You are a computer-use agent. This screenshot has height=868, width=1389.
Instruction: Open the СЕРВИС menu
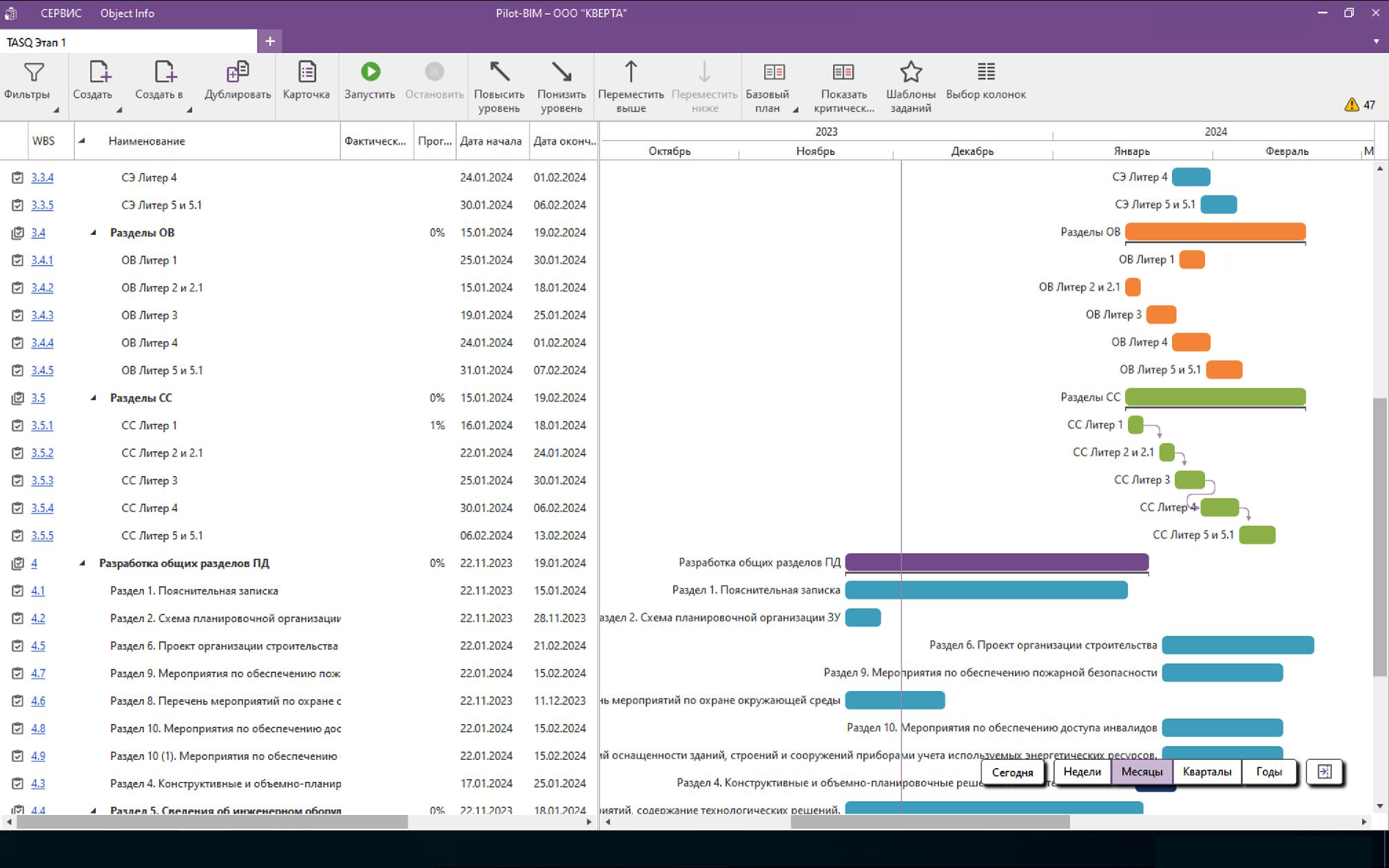pyautogui.click(x=61, y=13)
